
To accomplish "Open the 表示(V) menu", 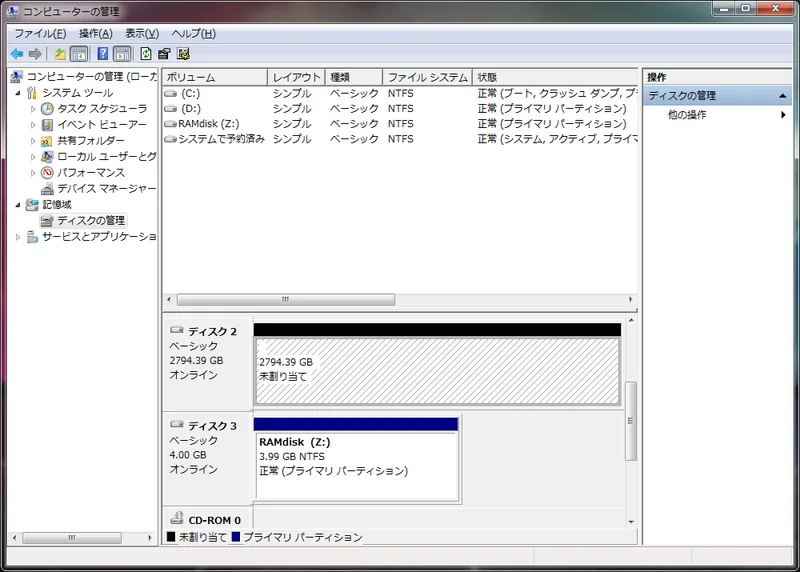I will [x=142, y=34].
